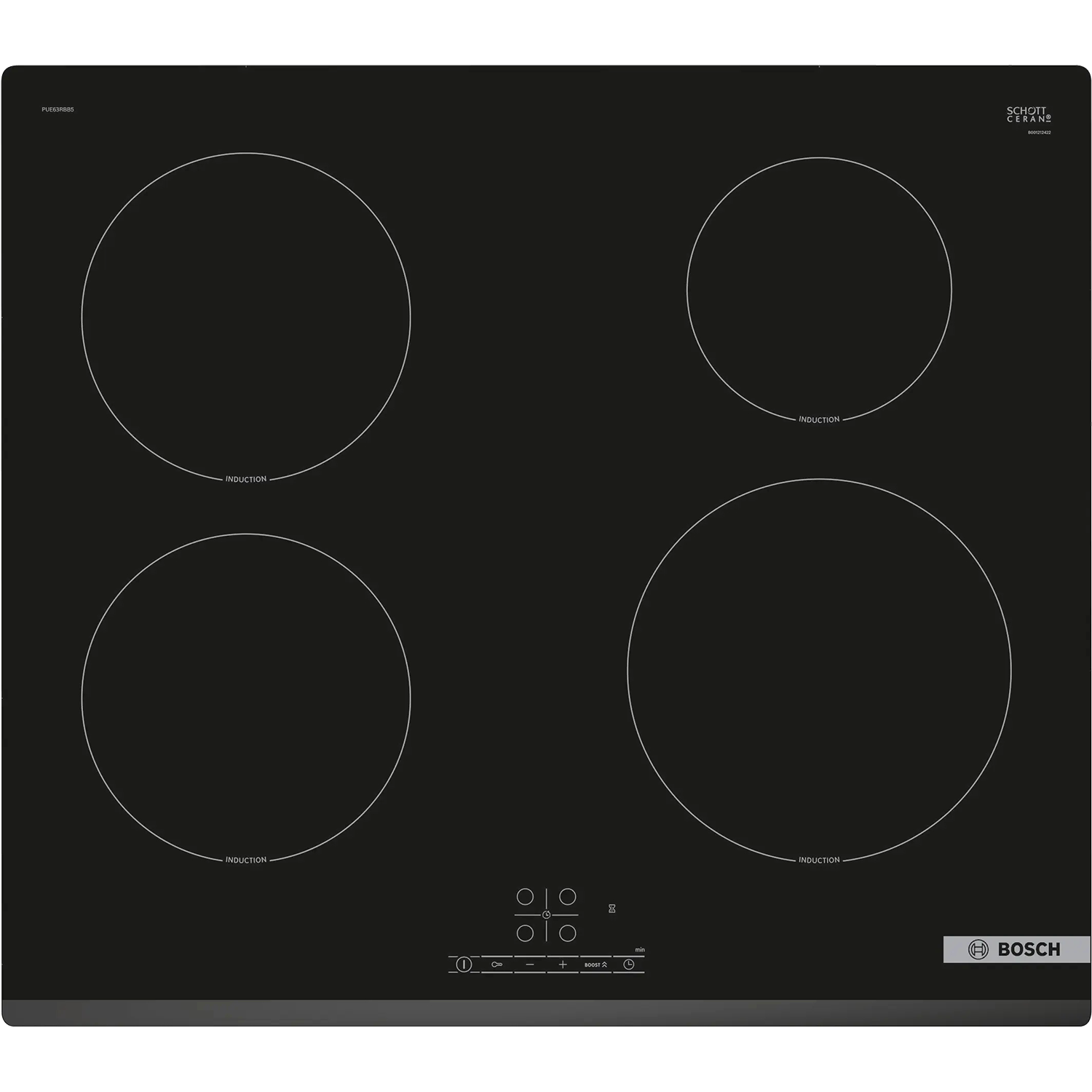Select the bottom-right zone selector circle
Image resolution: width=1092 pixels, height=1092 pixels.
click(x=568, y=933)
